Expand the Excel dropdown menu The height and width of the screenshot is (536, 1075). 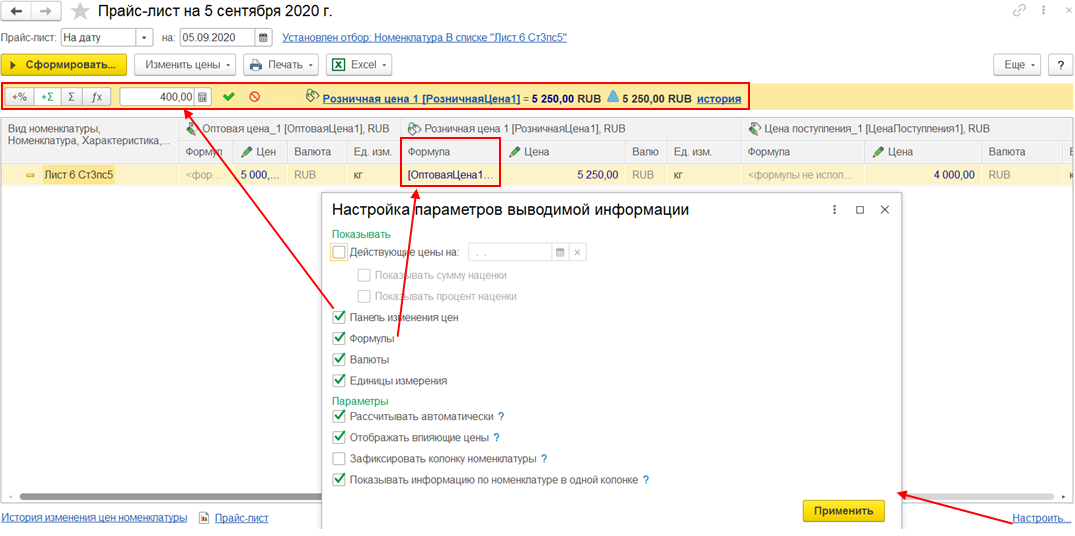[359, 65]
